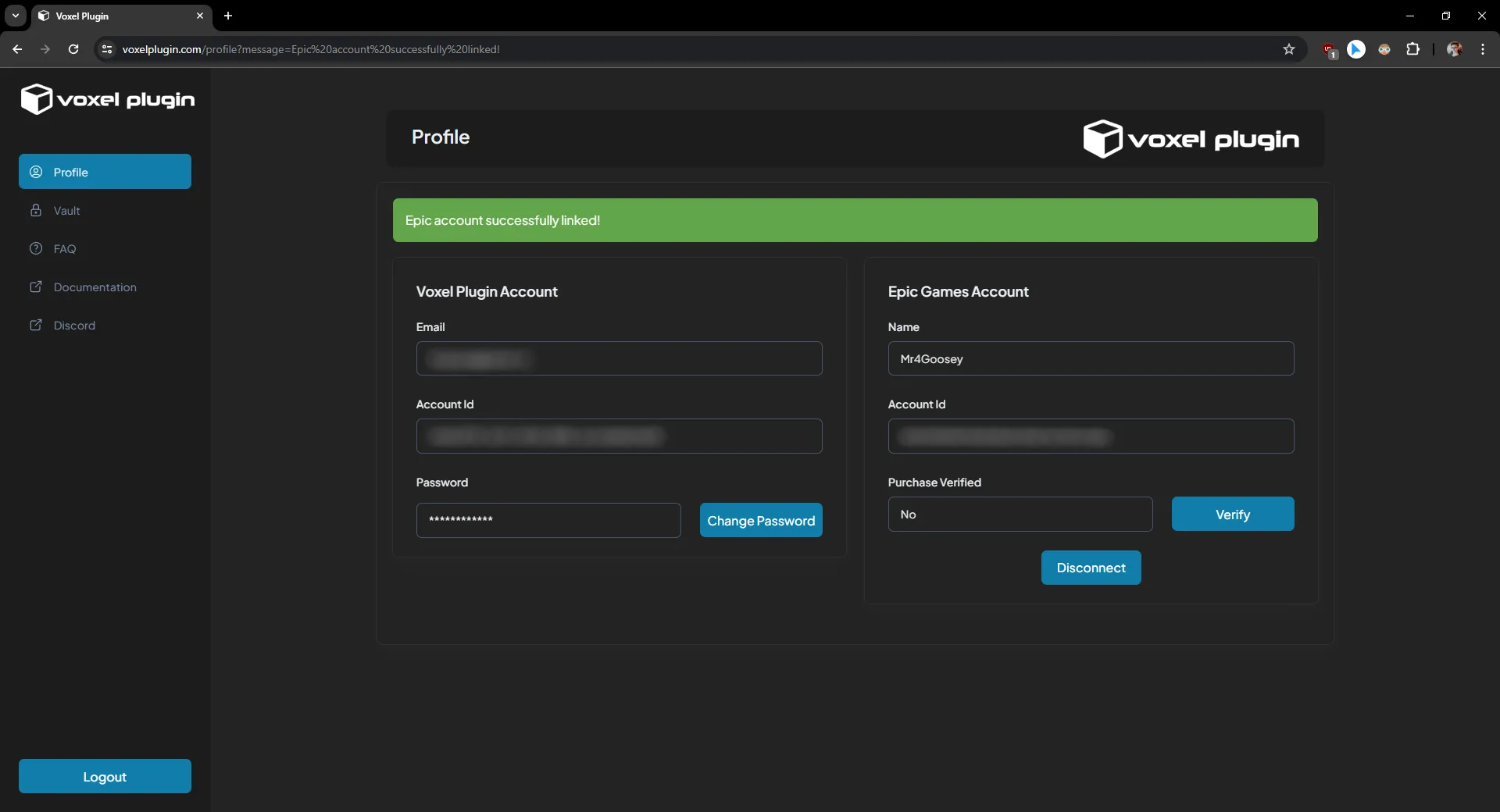Screen dimensions: 1500x812
Task: Click the green Epic account linked banner
Action: [854, 220]
